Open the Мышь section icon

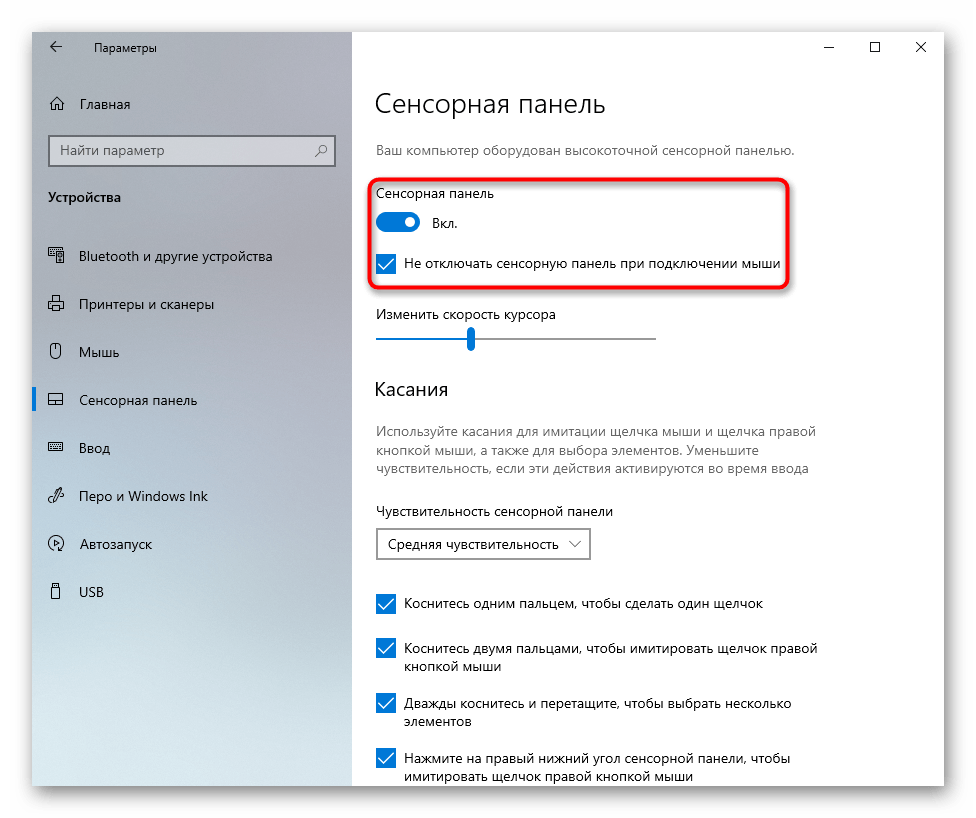click(x=55, y=351)
